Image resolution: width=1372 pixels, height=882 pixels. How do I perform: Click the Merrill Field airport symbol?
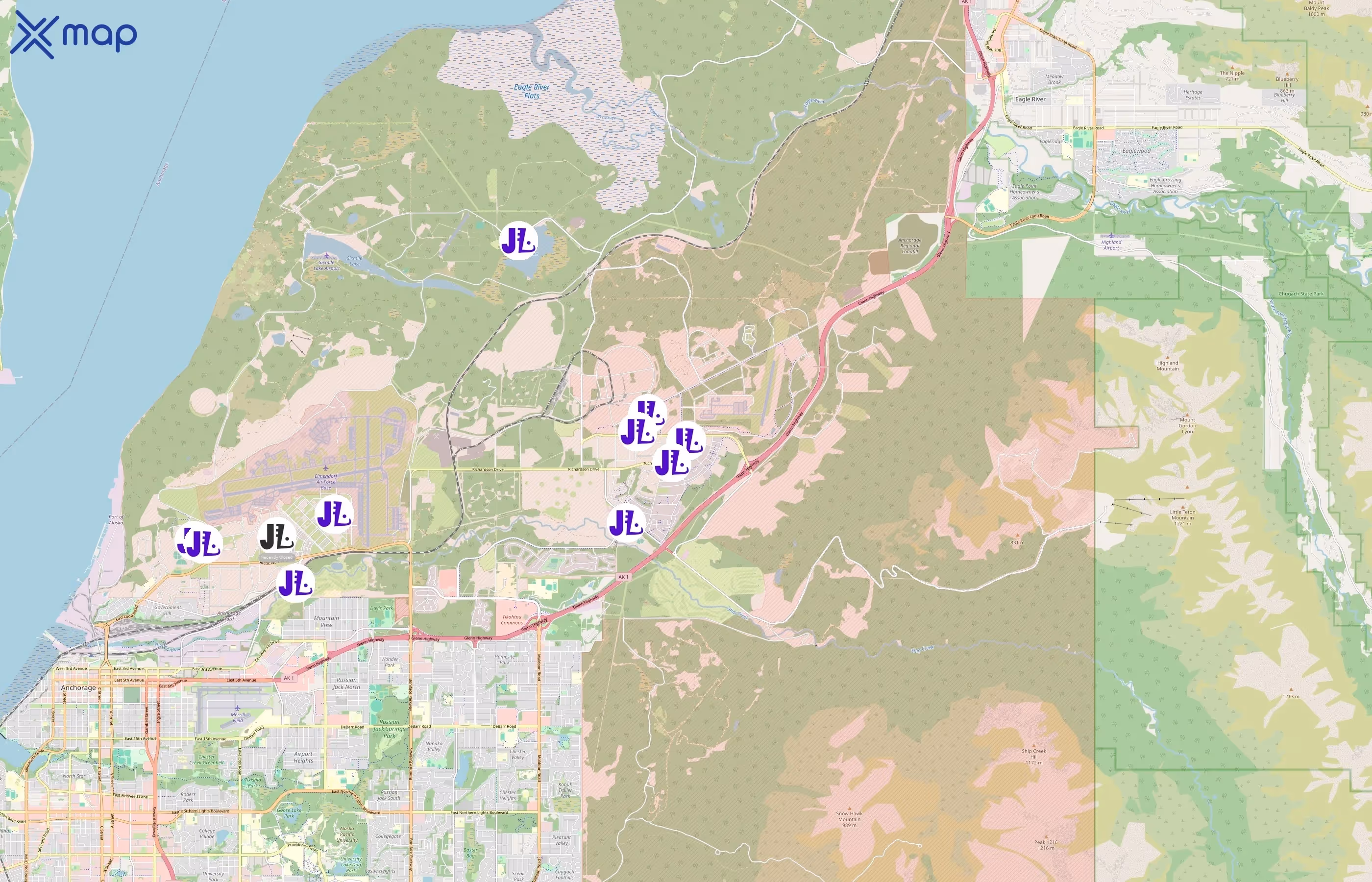[237, 708]
